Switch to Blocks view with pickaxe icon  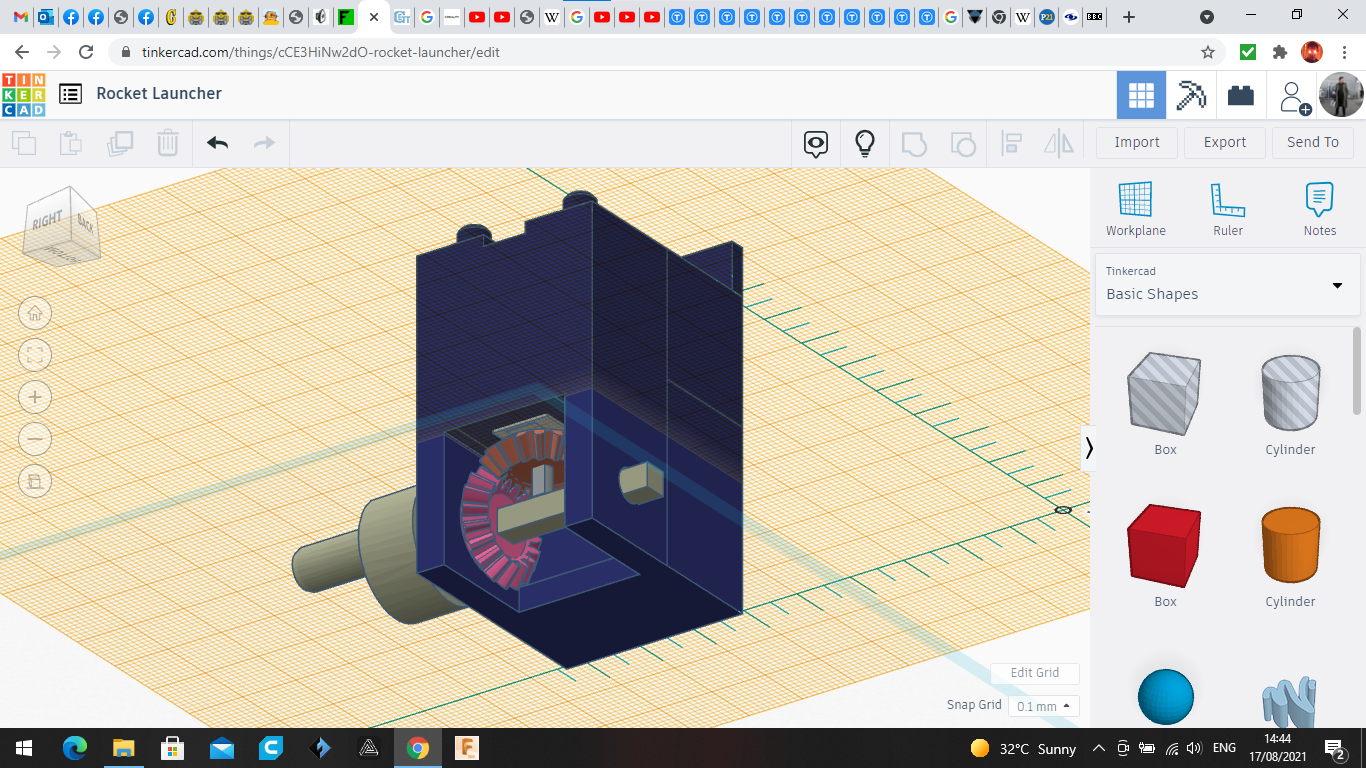(x=1191, y=95)
